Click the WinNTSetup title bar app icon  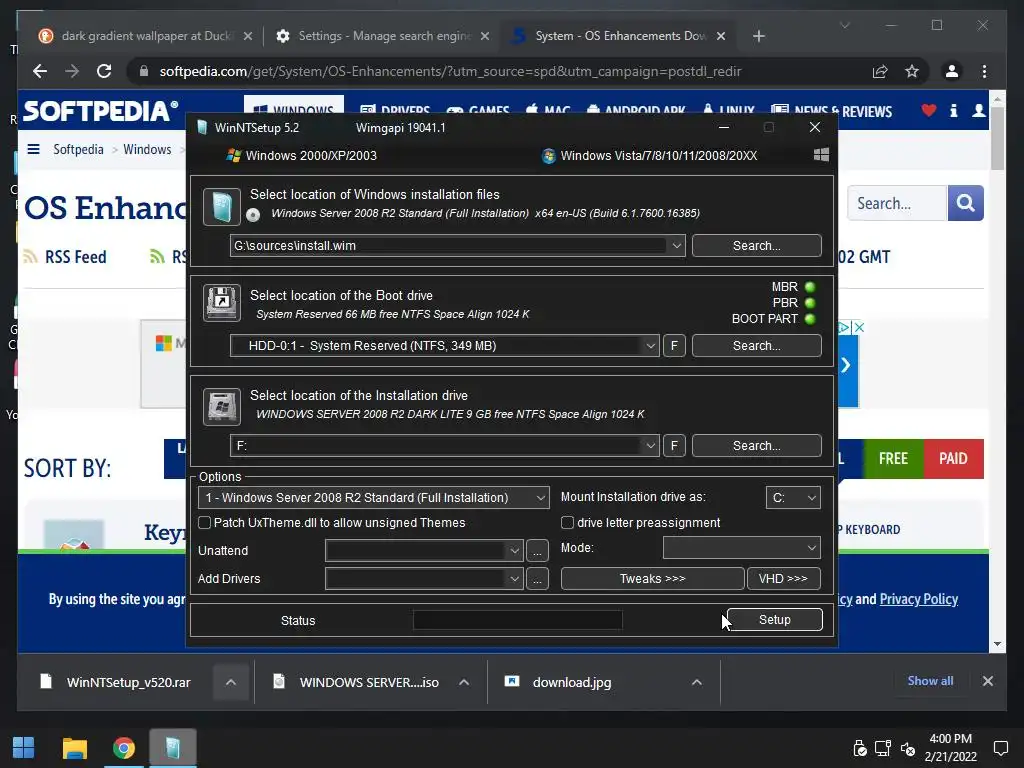(x=202, y=127)
